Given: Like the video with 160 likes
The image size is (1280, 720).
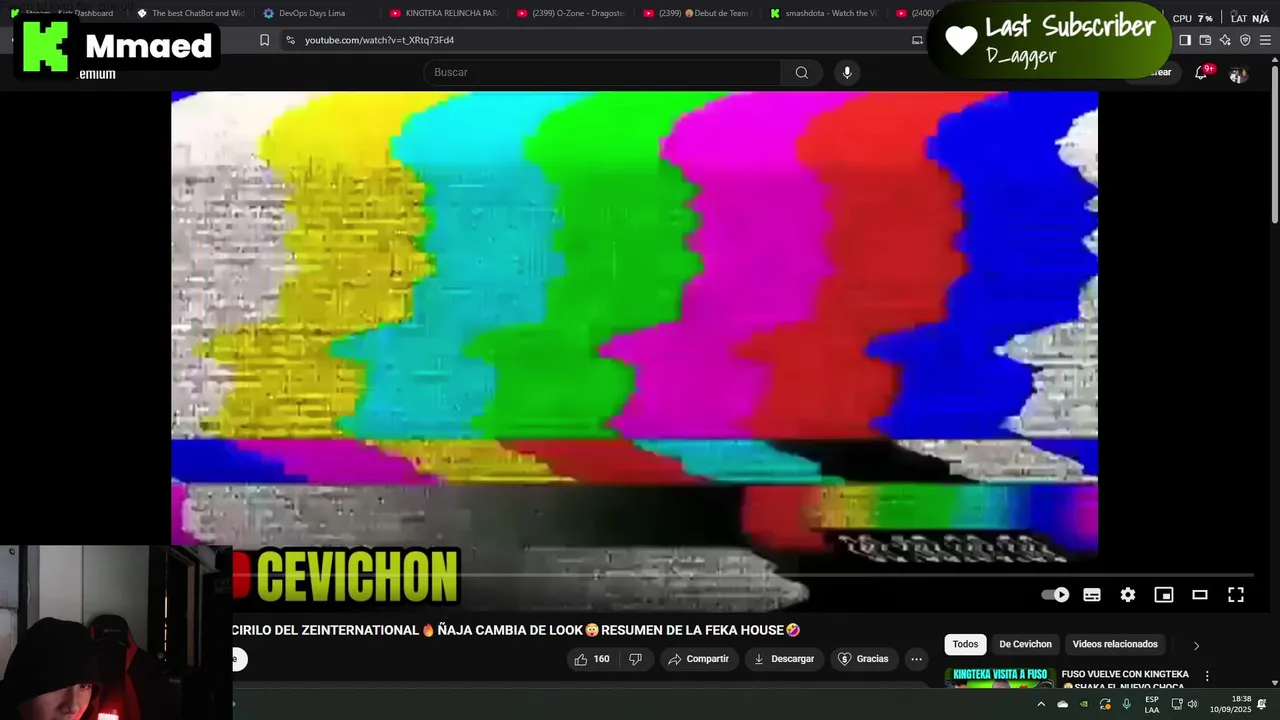Looking at the screenshot, I should coord(592,659).
